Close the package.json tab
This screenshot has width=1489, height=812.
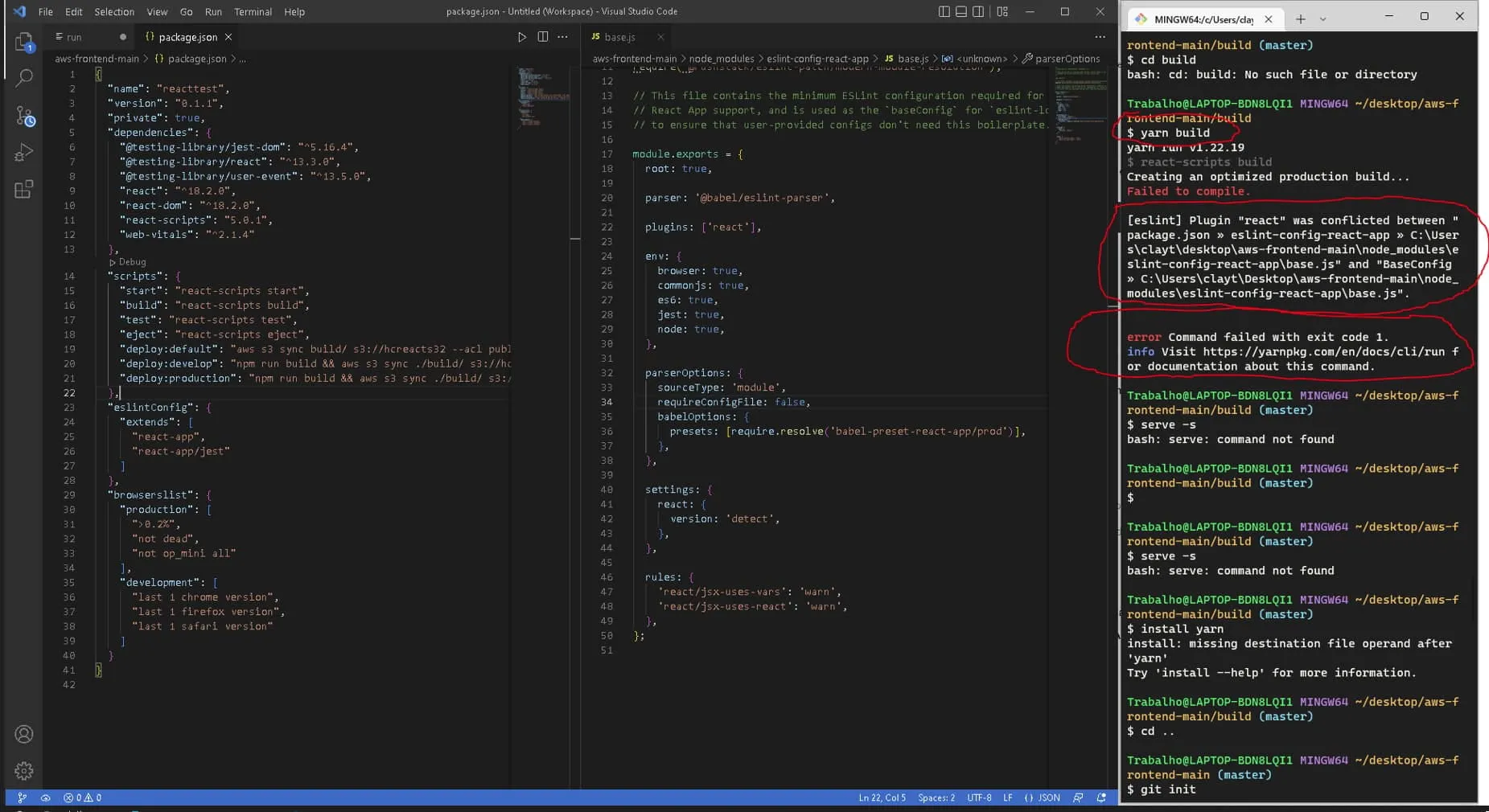point(228,37)
